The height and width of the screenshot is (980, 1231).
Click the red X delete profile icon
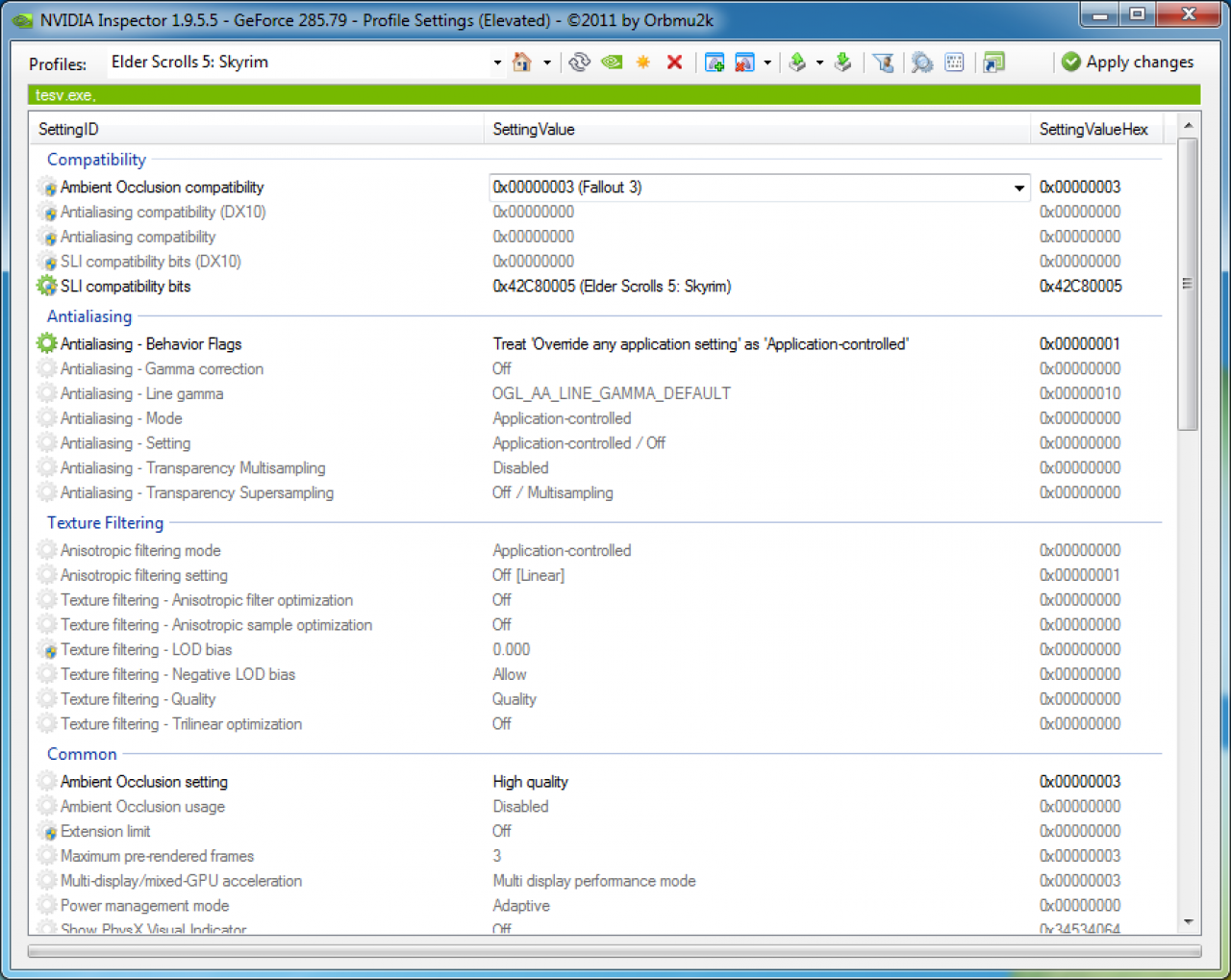(675, 63)
